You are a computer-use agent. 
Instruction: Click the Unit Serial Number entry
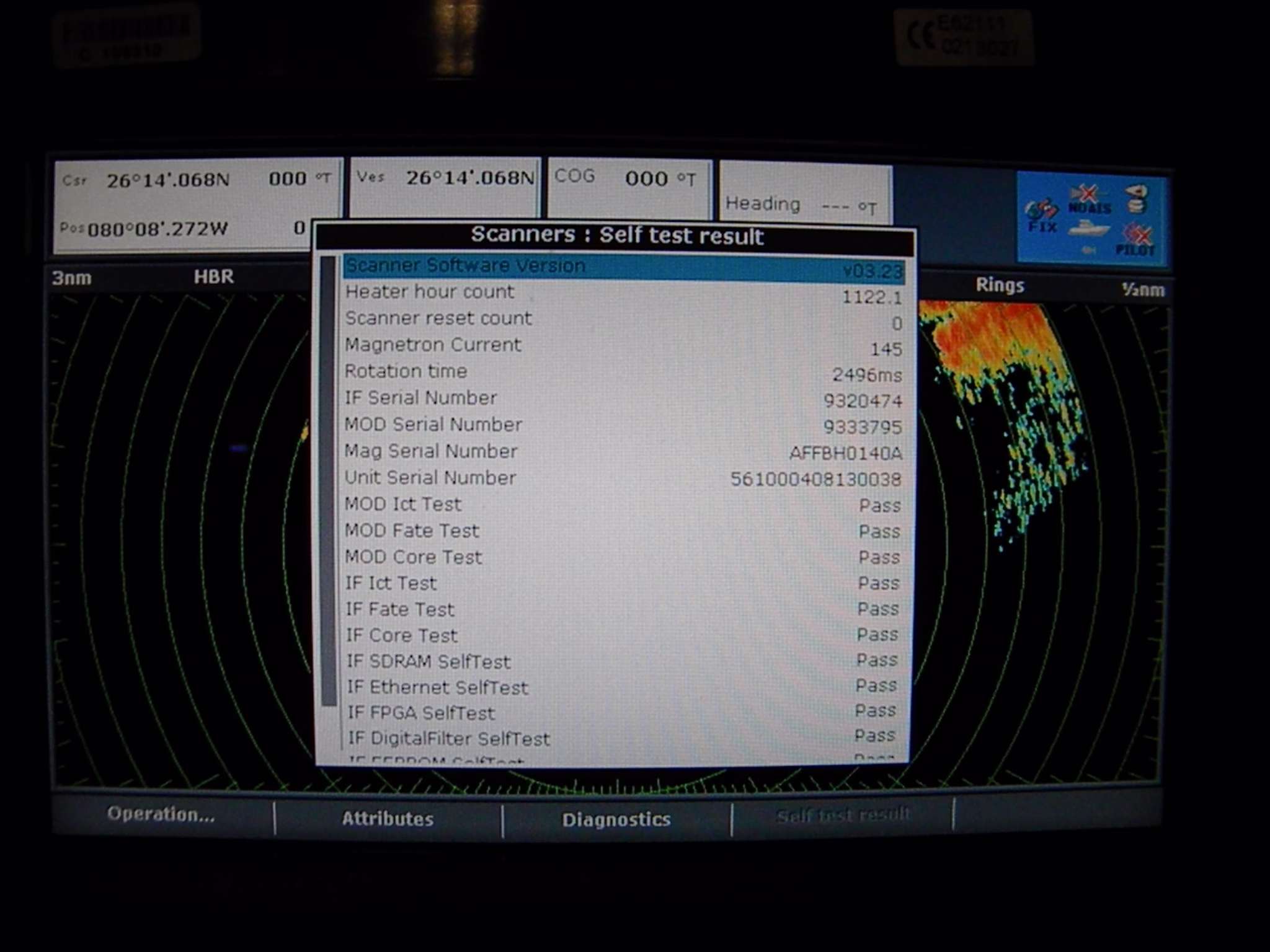623,478
